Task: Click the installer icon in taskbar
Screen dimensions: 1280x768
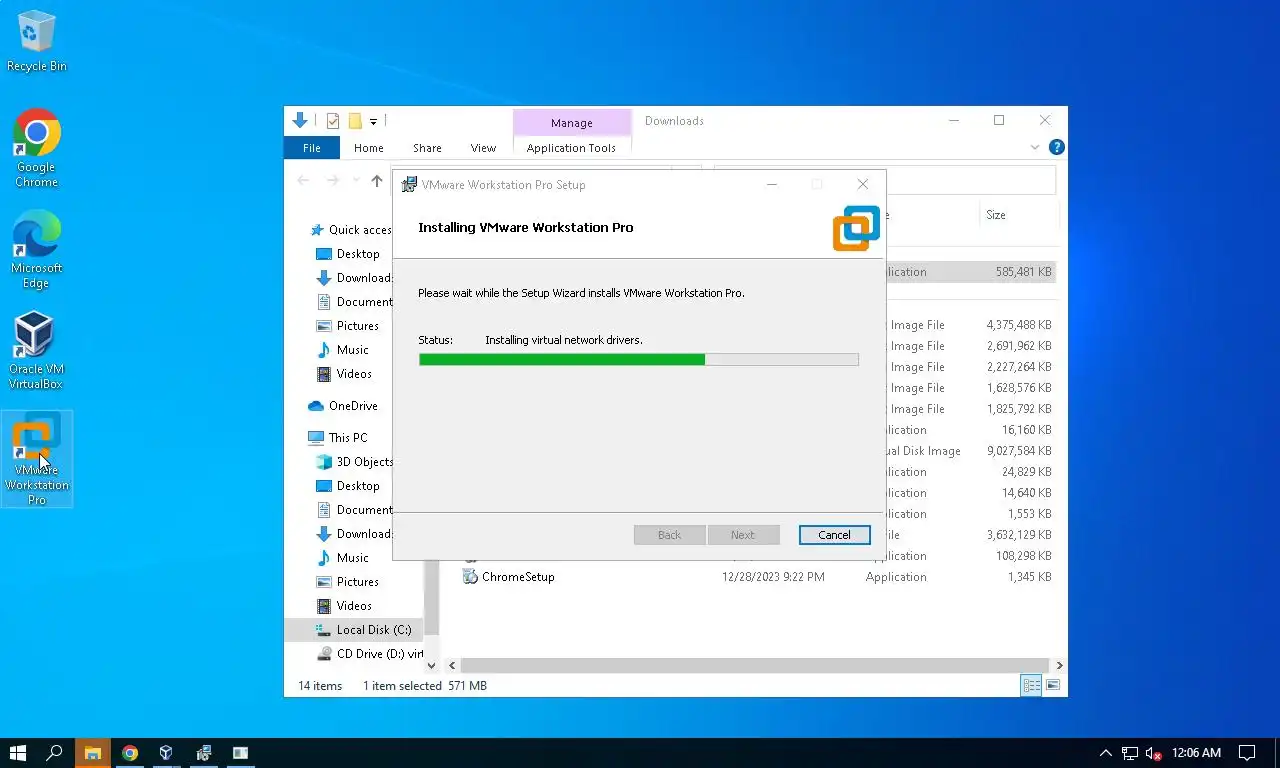Action: [x=203, y=753]
